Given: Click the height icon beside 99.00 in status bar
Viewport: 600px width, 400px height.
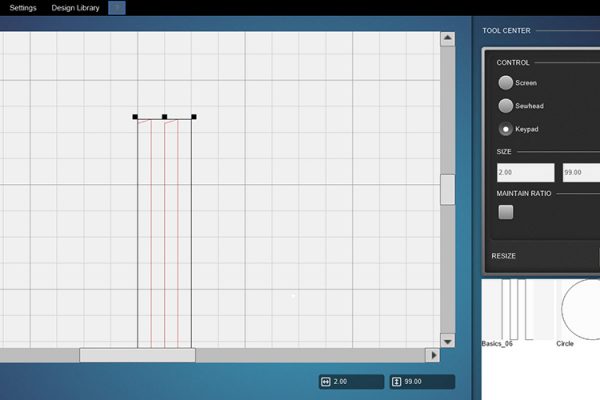Looking at the screenshot, I should click(x=396, y=382).
